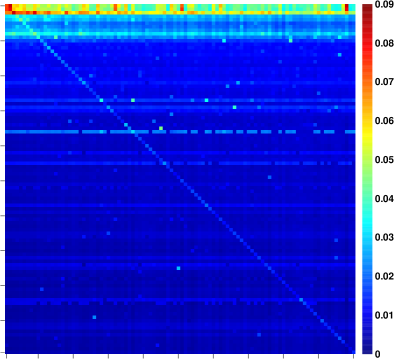Click the 0.01 colorbar tick label
Viewport: 395px width, 361px height.
[384, 315]
